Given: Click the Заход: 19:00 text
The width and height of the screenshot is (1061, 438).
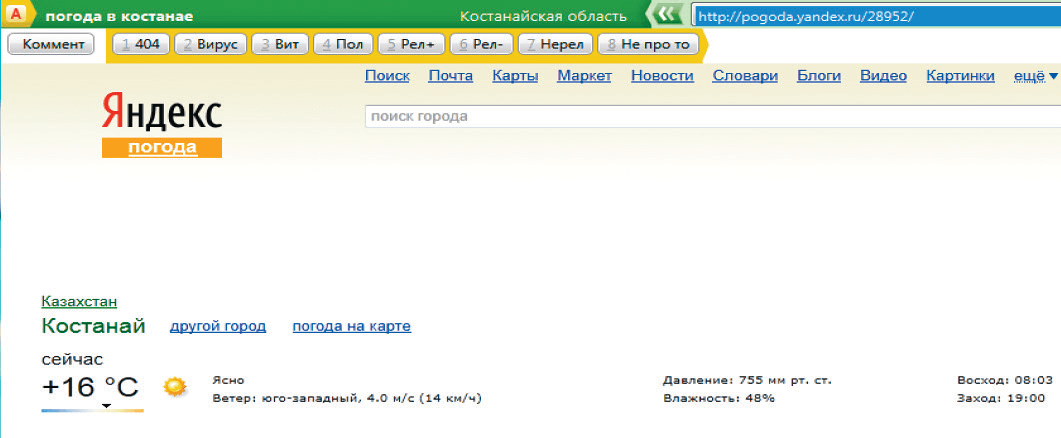Looking at the screenshot, I should coord(1001,399).
